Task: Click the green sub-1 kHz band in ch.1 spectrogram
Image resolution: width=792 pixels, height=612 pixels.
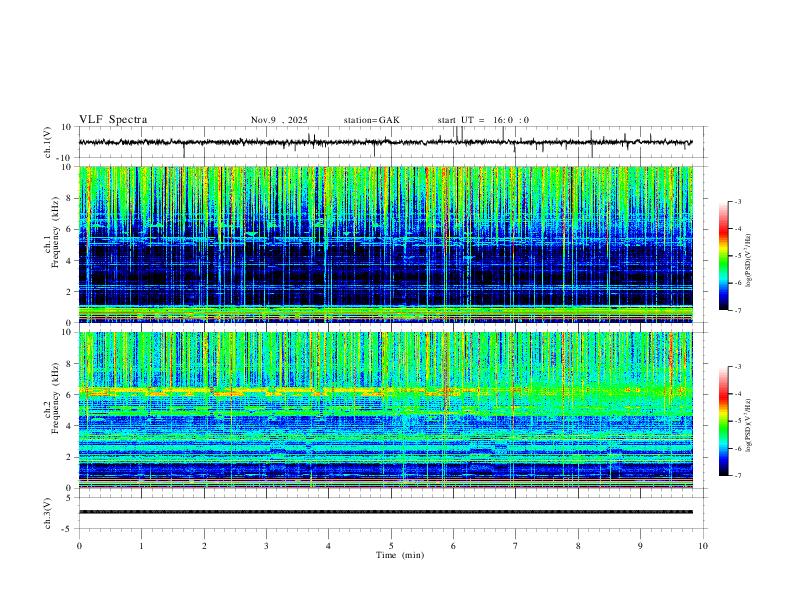Action: (x=385, y=312)
